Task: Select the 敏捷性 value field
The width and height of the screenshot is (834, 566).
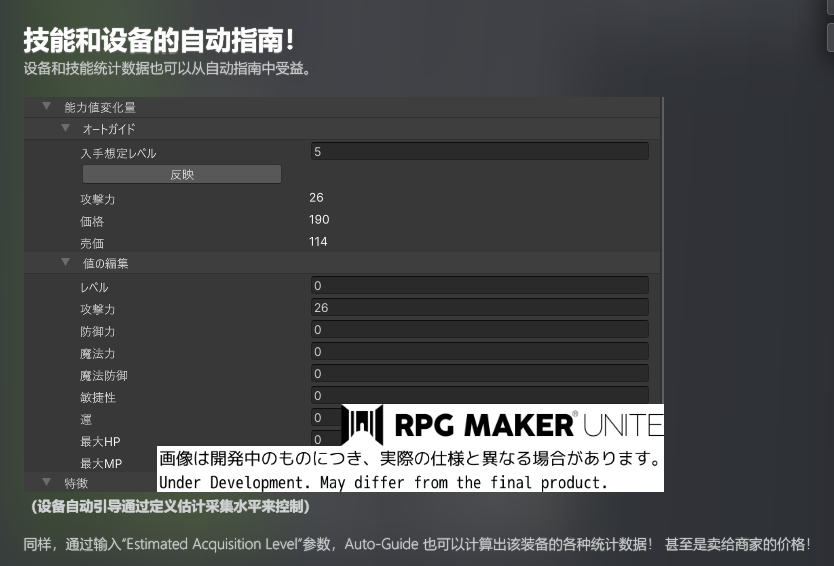Action: click(480, 395)
